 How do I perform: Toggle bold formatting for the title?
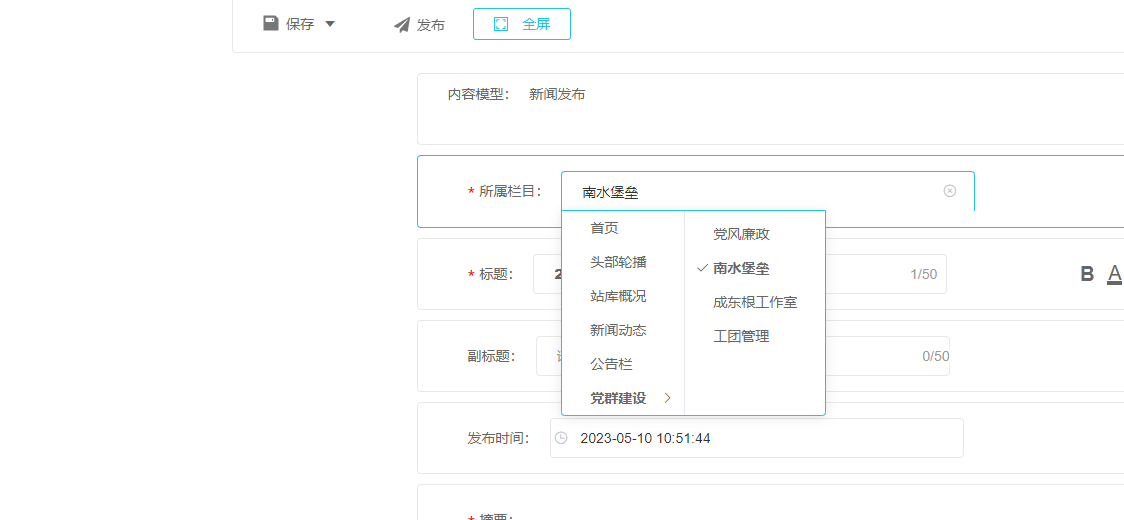click(x=1087, y=274)
